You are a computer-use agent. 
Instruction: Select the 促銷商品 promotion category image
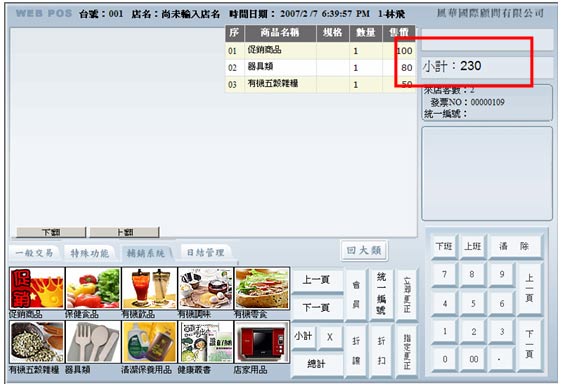[x=37, y=288]
